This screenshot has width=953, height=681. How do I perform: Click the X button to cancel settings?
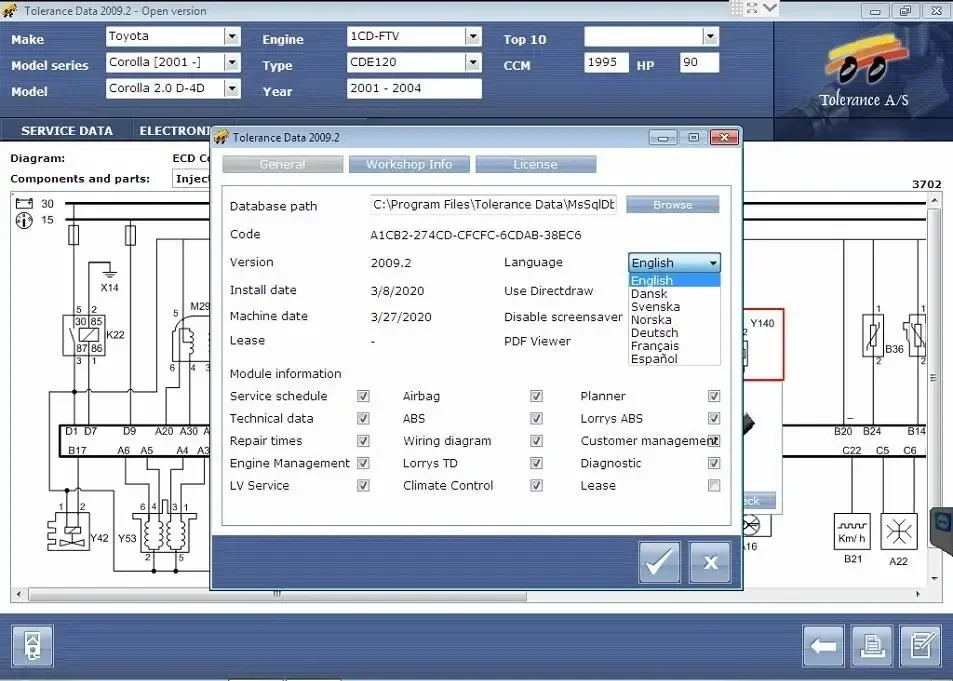click(710, 562)
